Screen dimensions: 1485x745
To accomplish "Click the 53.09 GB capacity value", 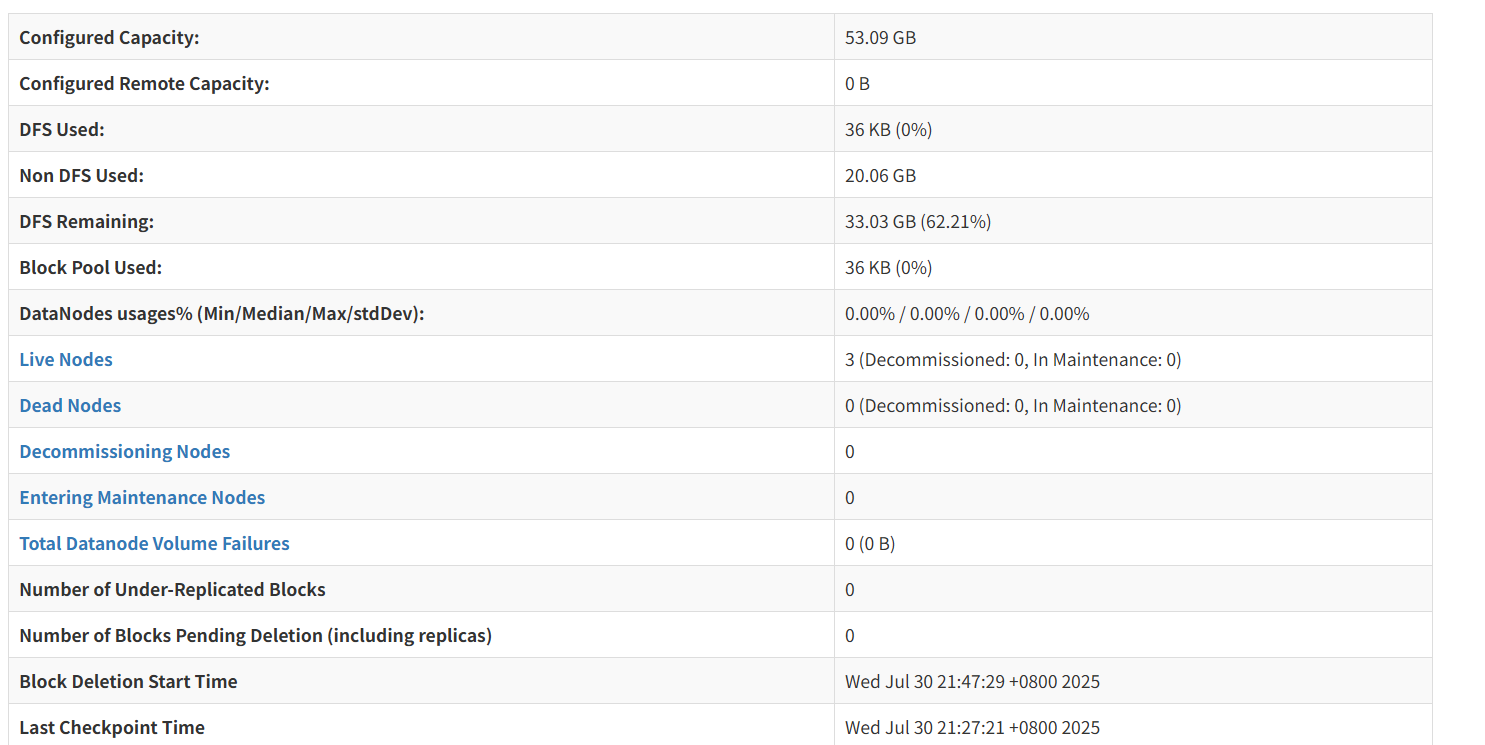I will (880, 38).
